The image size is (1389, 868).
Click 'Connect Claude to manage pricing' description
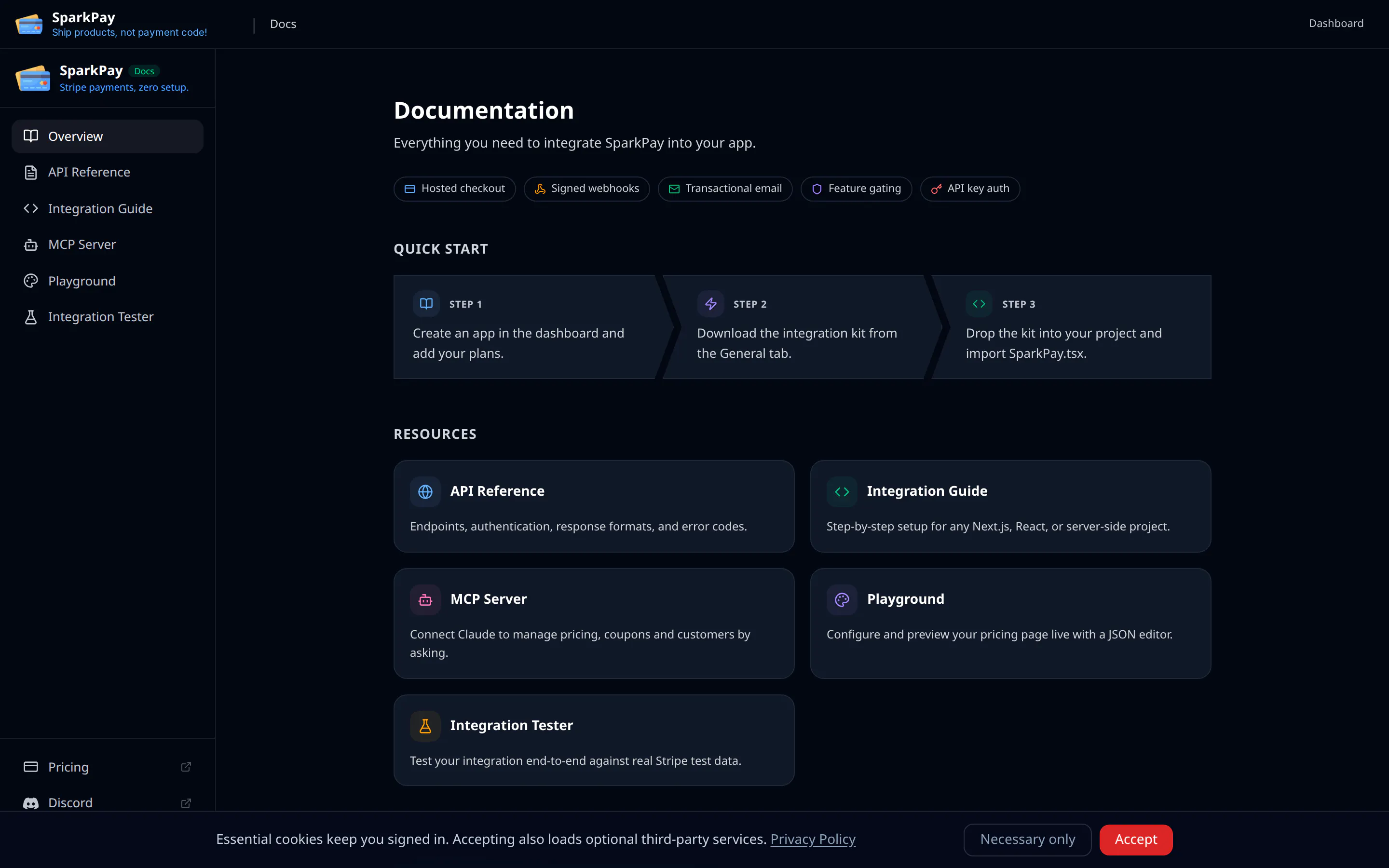pyautogui.click(x=580, y=644)
